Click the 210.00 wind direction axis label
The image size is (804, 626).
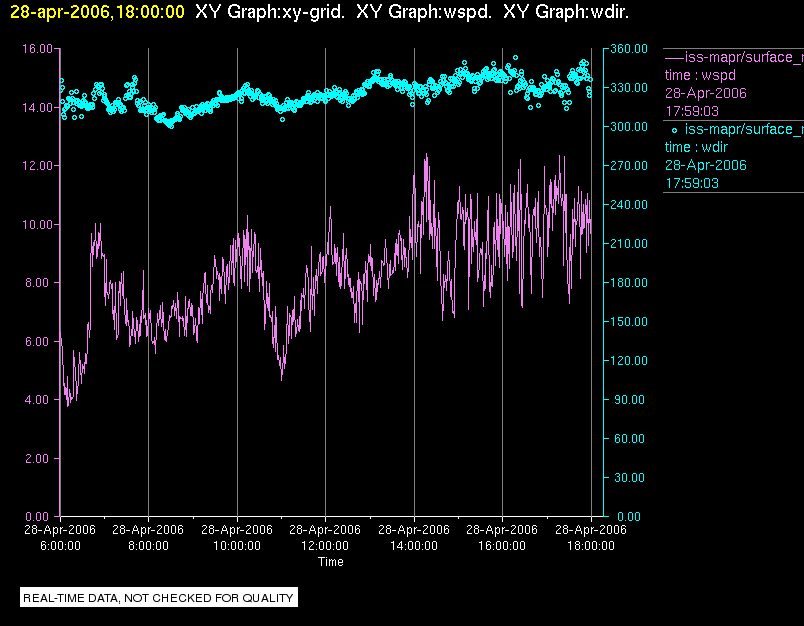point(629,244)
